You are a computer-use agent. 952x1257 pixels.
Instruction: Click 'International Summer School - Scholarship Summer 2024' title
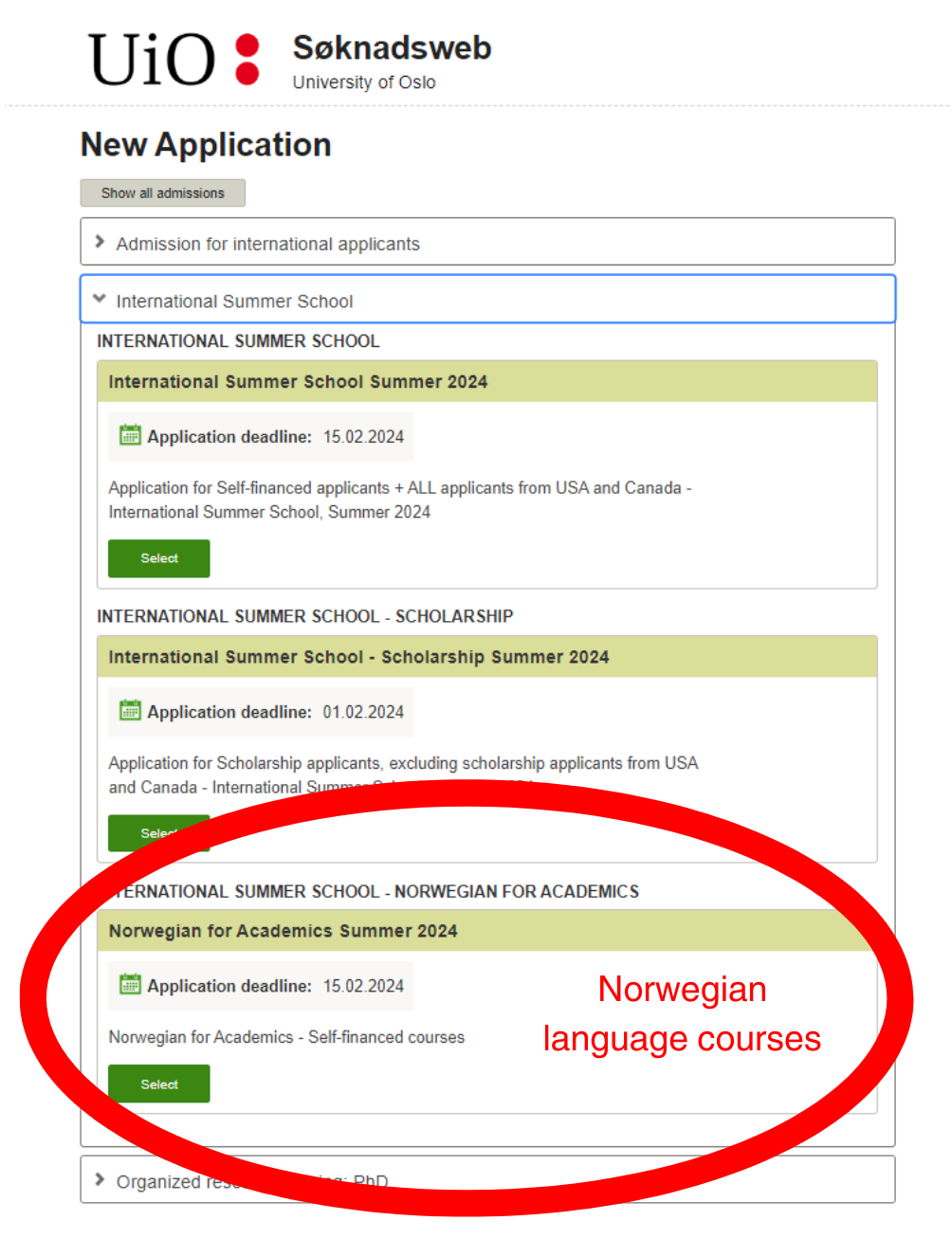(358, 657)
